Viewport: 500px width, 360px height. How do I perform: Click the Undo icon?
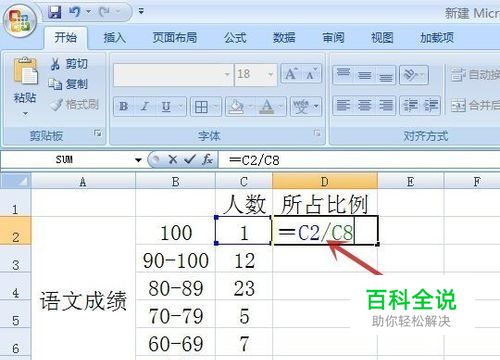(75, 12)
